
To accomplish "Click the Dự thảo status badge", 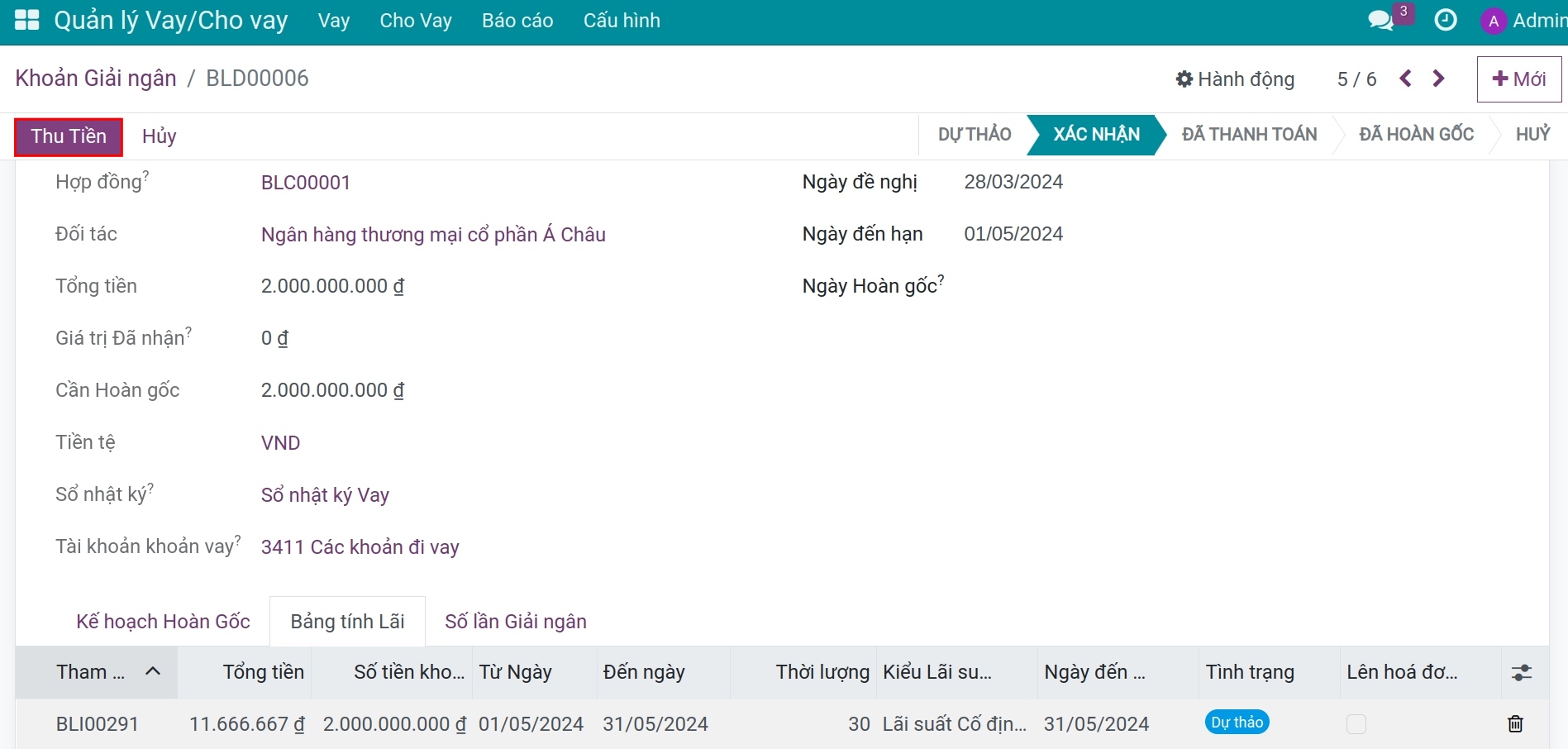I will pos(1237,723).
